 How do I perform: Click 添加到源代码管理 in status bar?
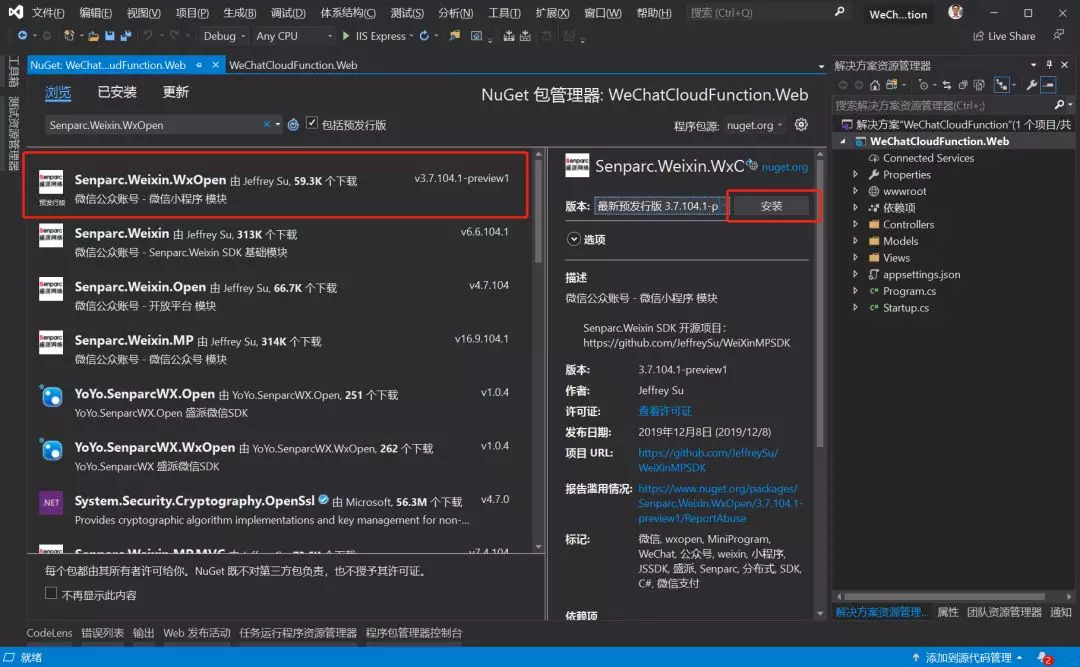967,658
